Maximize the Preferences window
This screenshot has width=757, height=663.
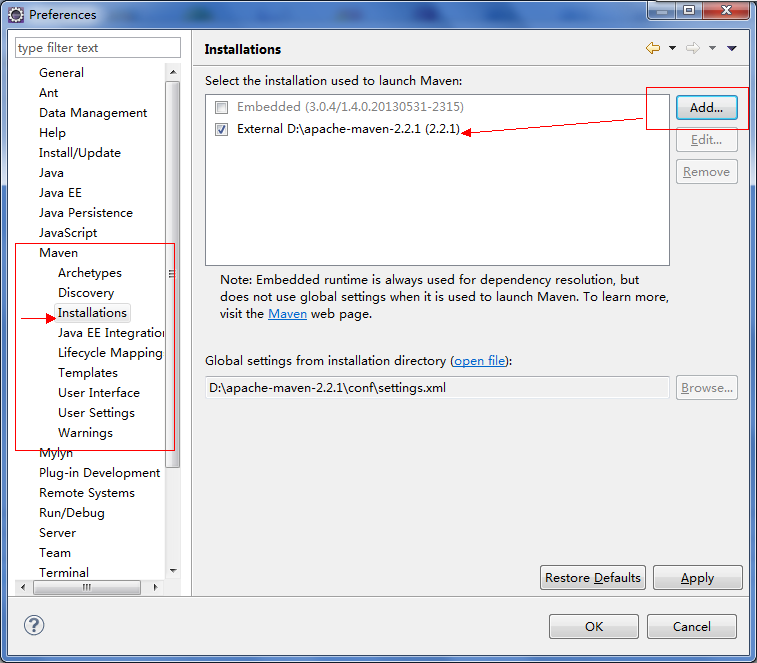pos(689,10)
